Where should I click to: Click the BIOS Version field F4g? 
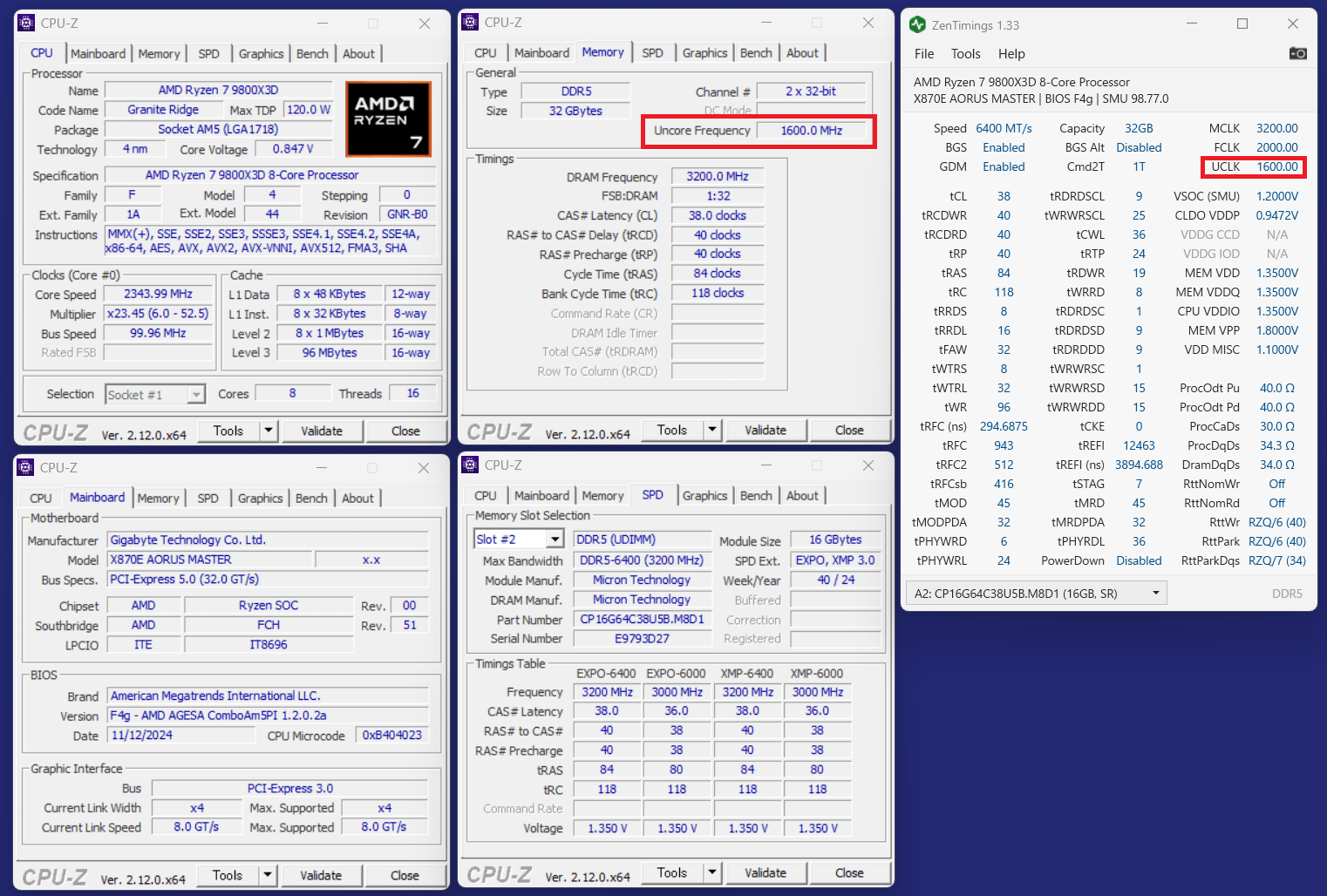click(x=268, y=716)
